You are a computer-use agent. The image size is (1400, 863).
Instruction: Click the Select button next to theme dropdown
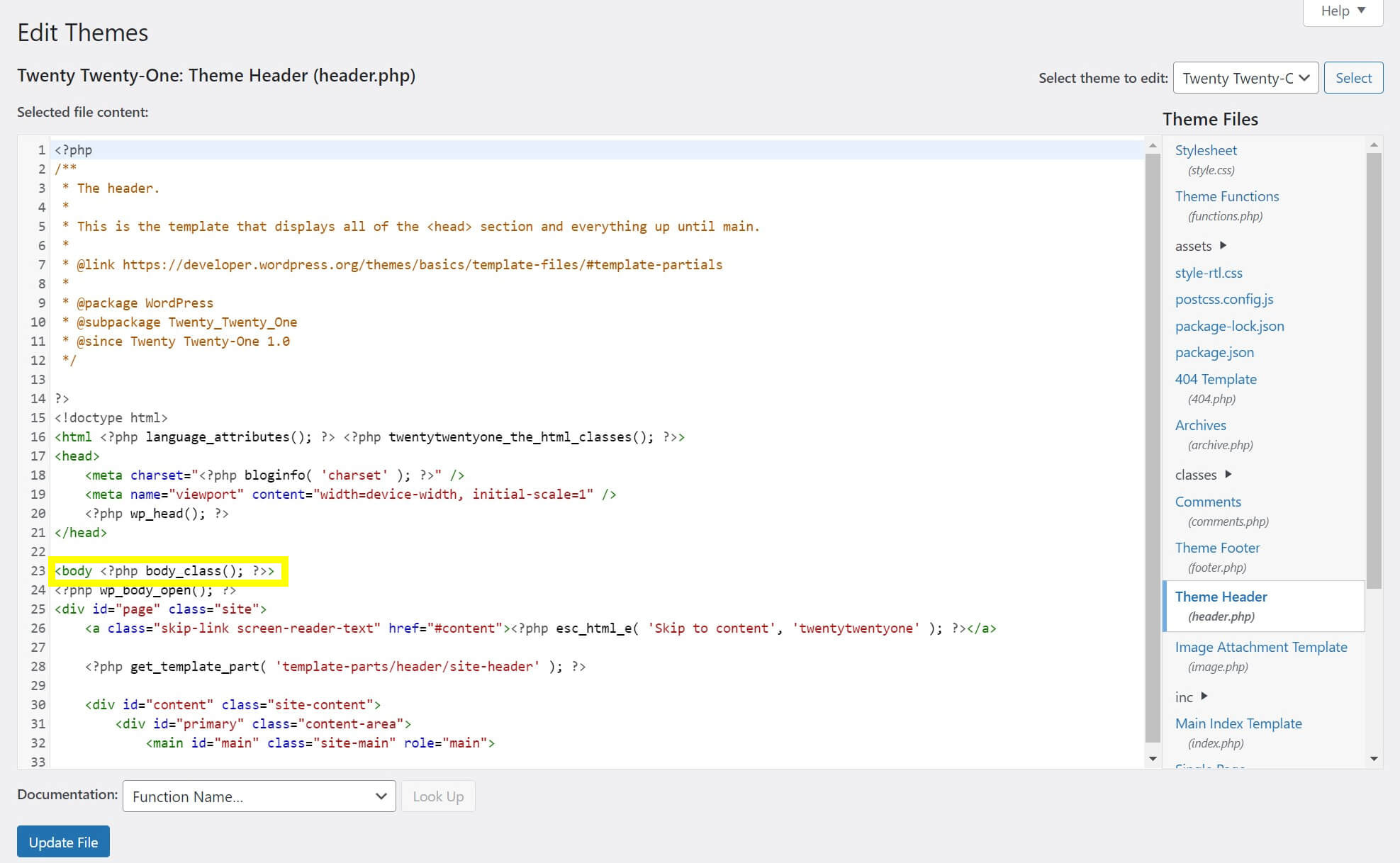1353,78
